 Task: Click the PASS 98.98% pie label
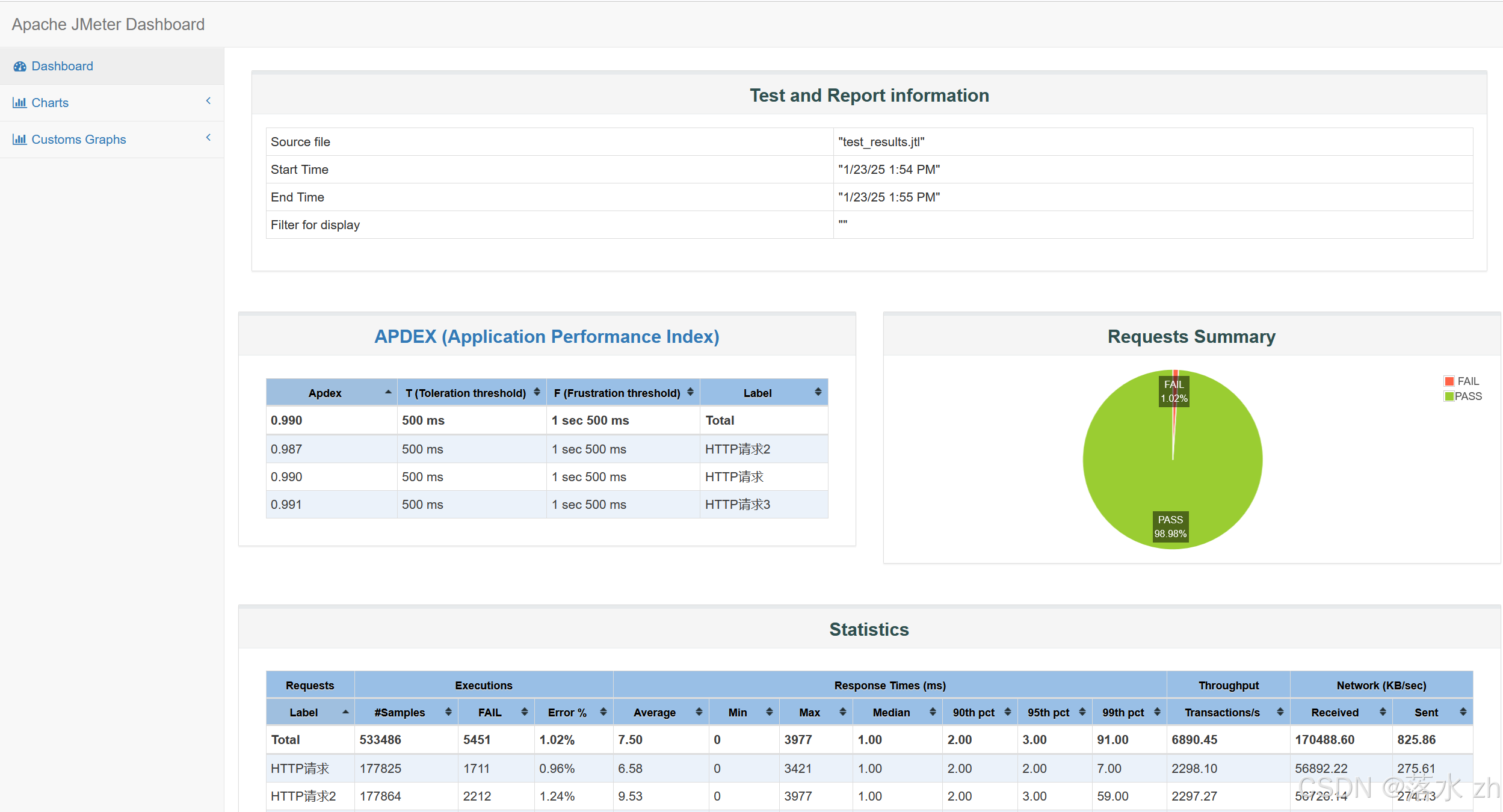[1170, 526]
